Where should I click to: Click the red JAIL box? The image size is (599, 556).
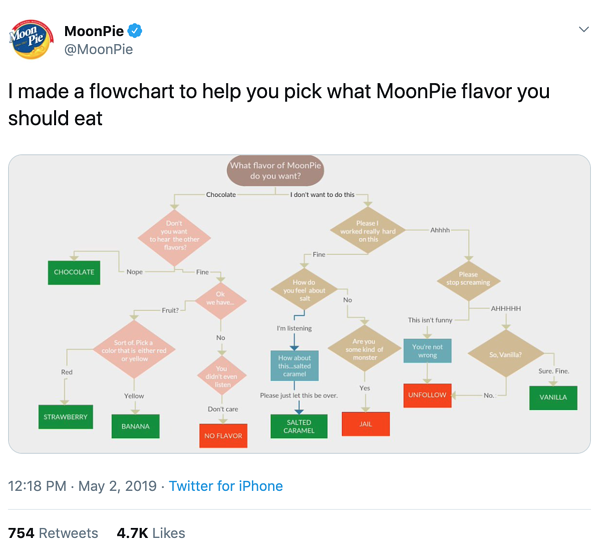tap(366, 424)
